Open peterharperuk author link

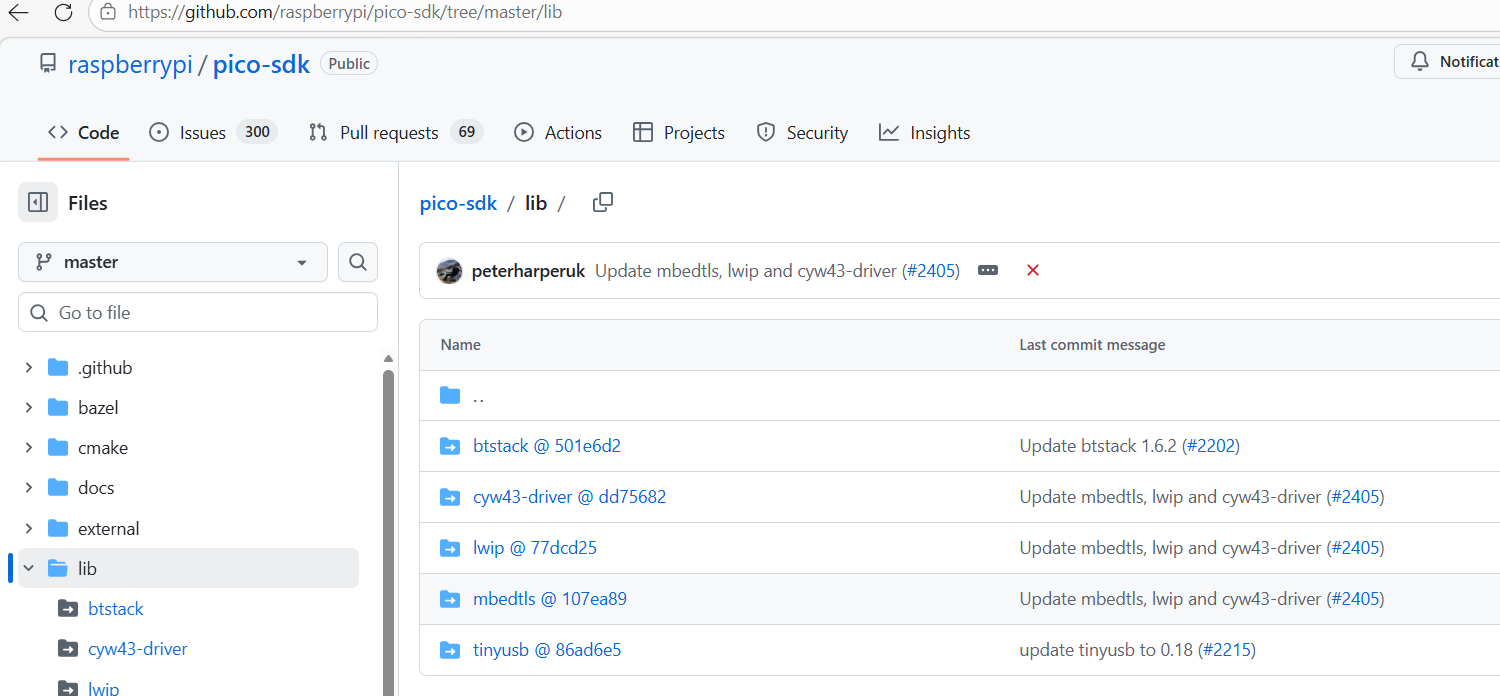tap(528, 271)
